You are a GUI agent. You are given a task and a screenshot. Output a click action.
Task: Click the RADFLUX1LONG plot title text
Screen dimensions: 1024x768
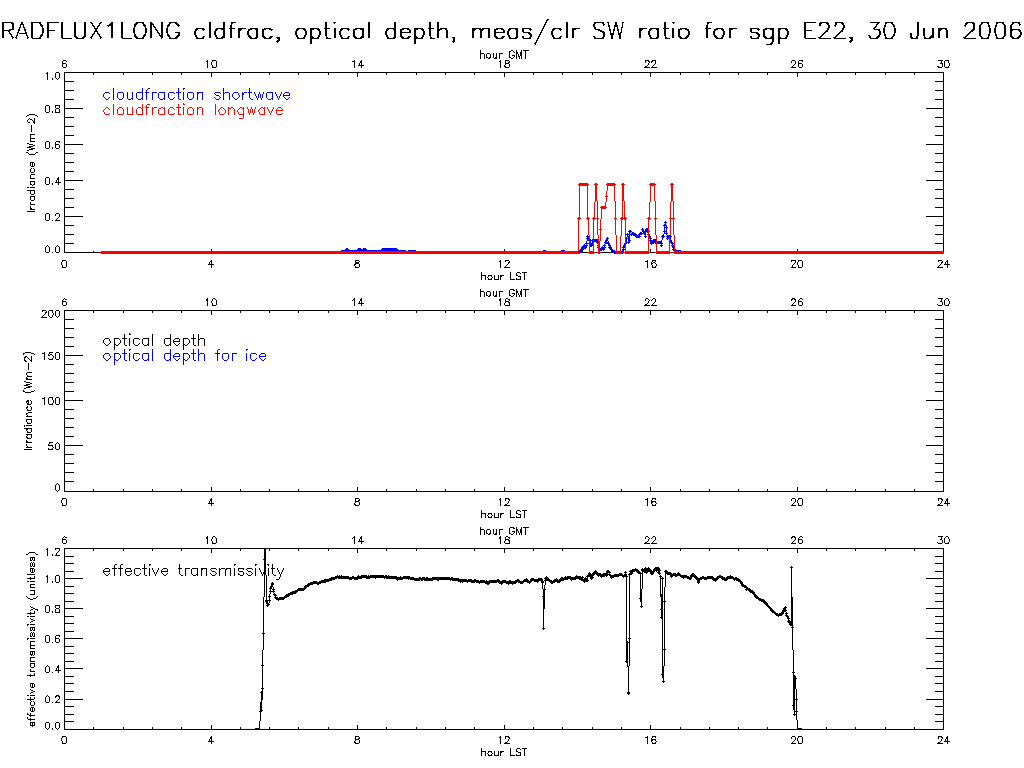pos(512,31)
